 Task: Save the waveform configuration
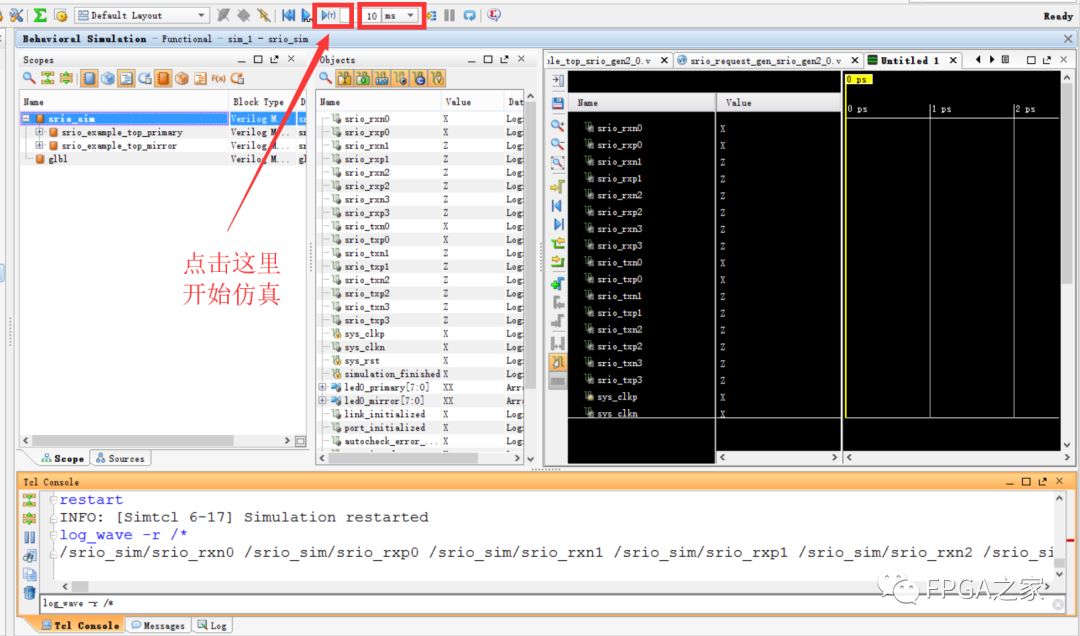click(558, 103)
